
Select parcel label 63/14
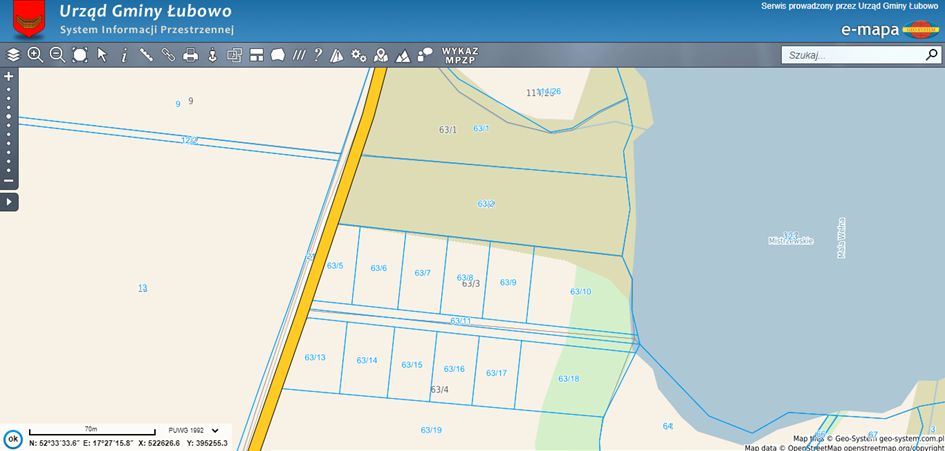click(x=366, y=360)
